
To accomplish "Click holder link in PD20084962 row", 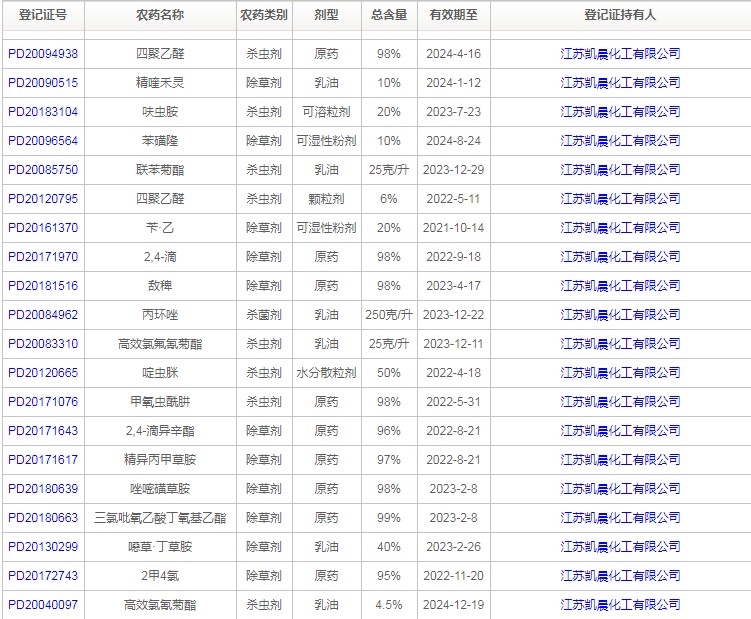I will [620, 315].
